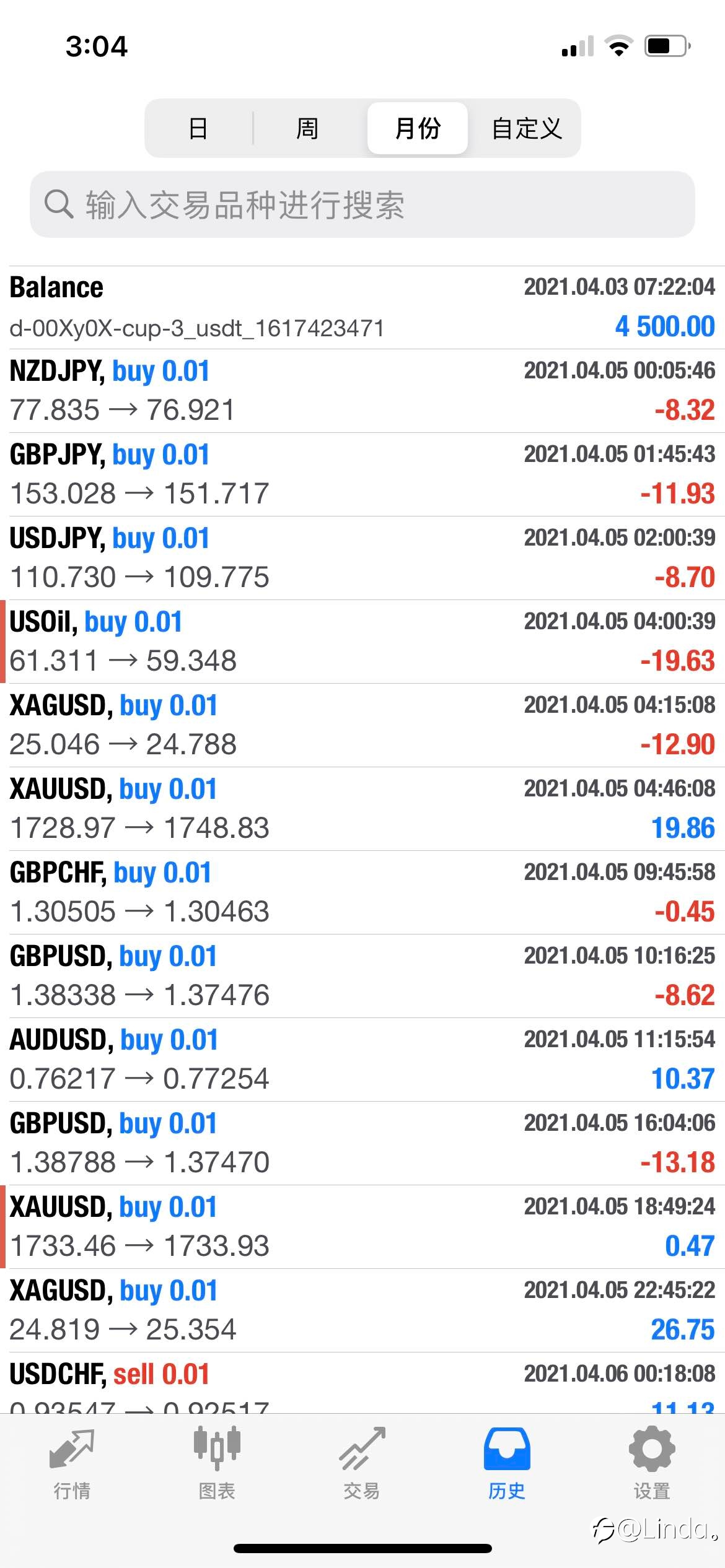Tap the battery status icon
Image resolution: width=725 pixels, height=1568 pixels.
668,46
